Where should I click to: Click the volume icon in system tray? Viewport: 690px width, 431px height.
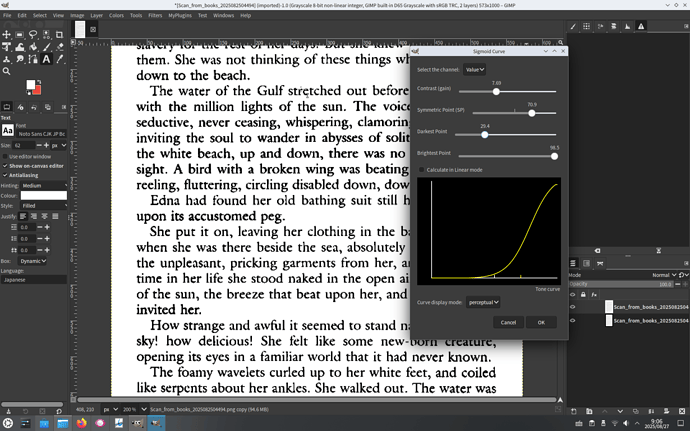click(626, 424)
